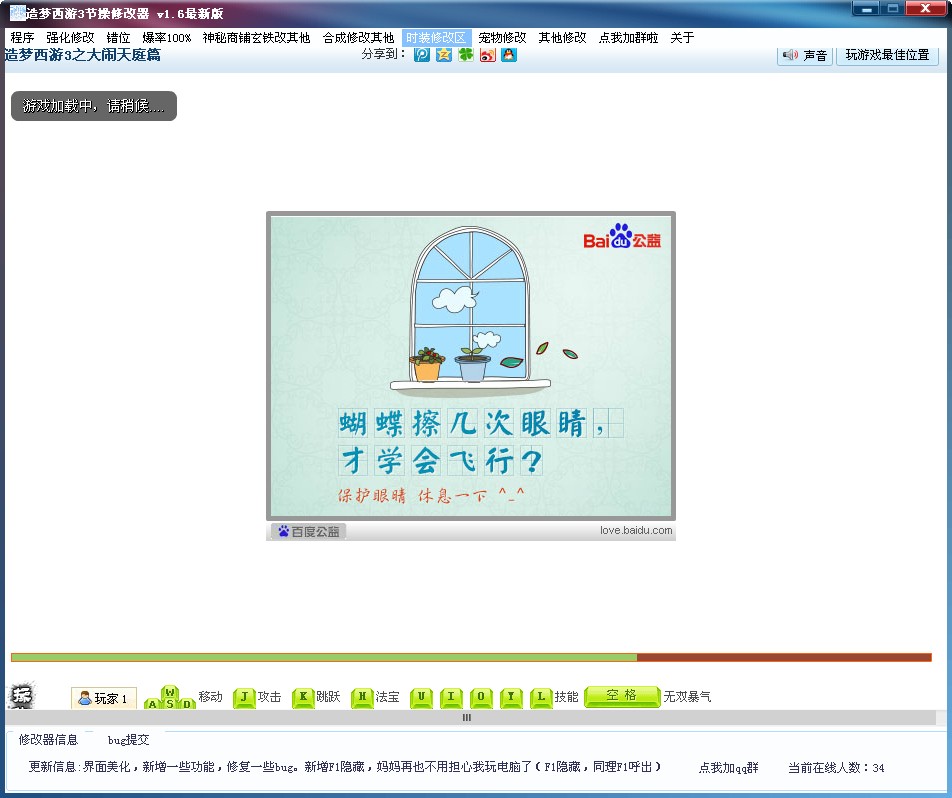The width and height of the screenshot is (952, 798).
Task: Share to Tencent Weibo icon
Action: pos(421,55)
